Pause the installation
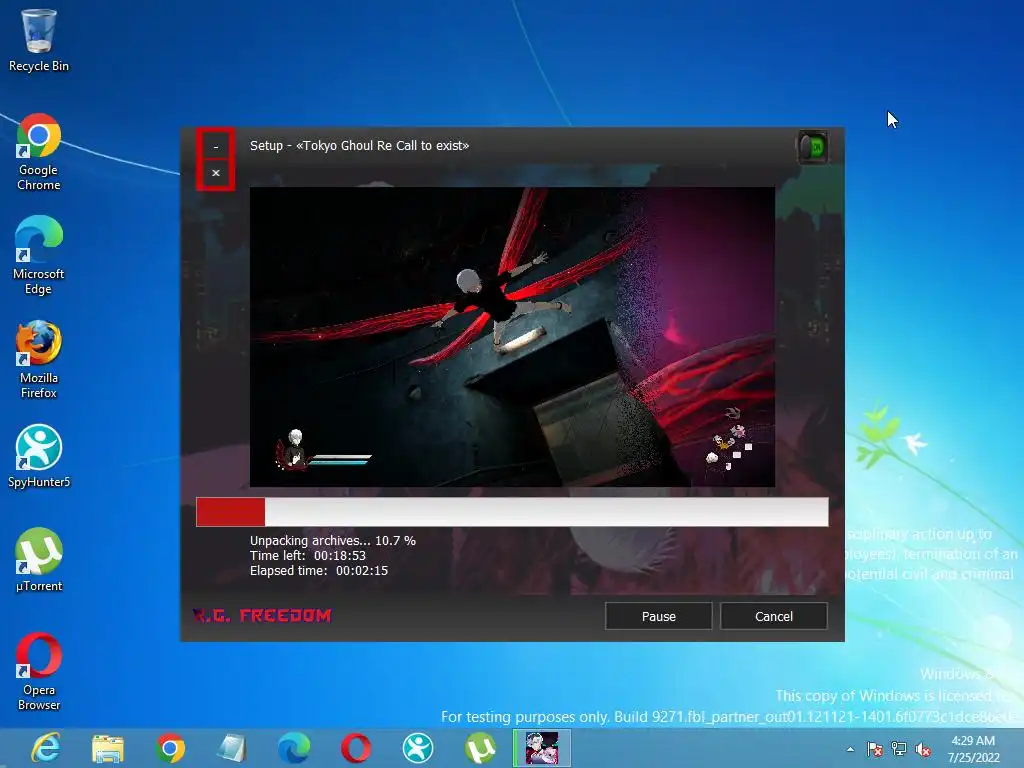 658,616
